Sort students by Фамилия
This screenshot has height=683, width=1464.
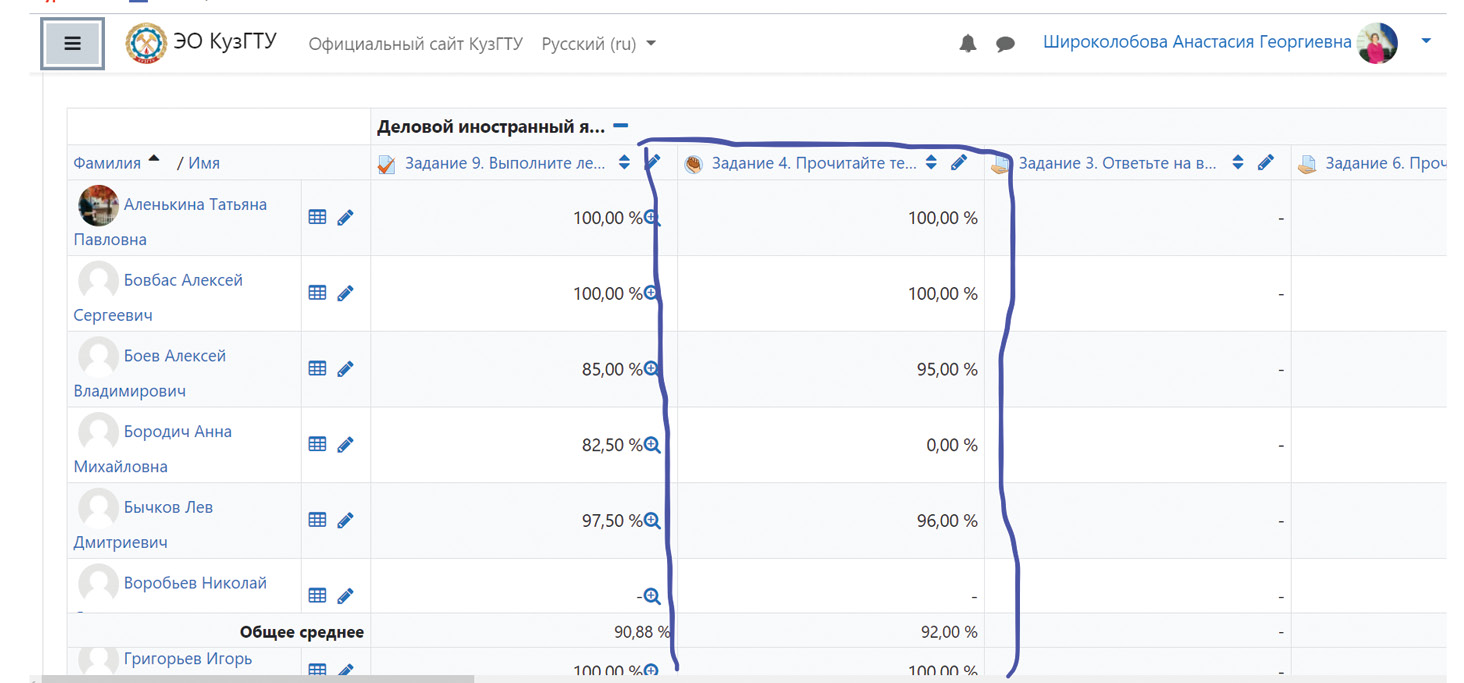(106, 163)
